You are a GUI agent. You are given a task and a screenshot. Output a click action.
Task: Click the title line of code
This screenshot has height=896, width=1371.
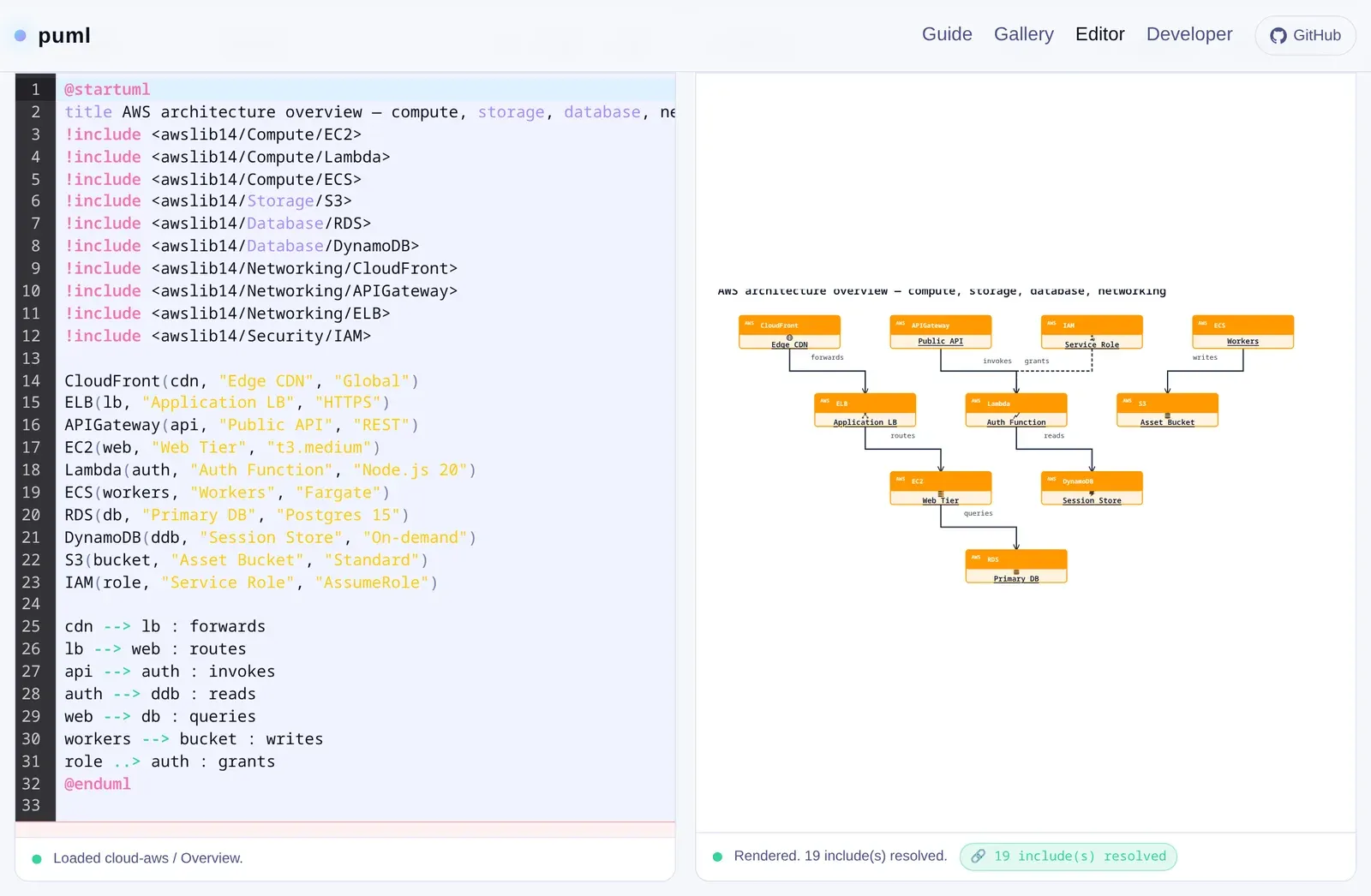365,112
